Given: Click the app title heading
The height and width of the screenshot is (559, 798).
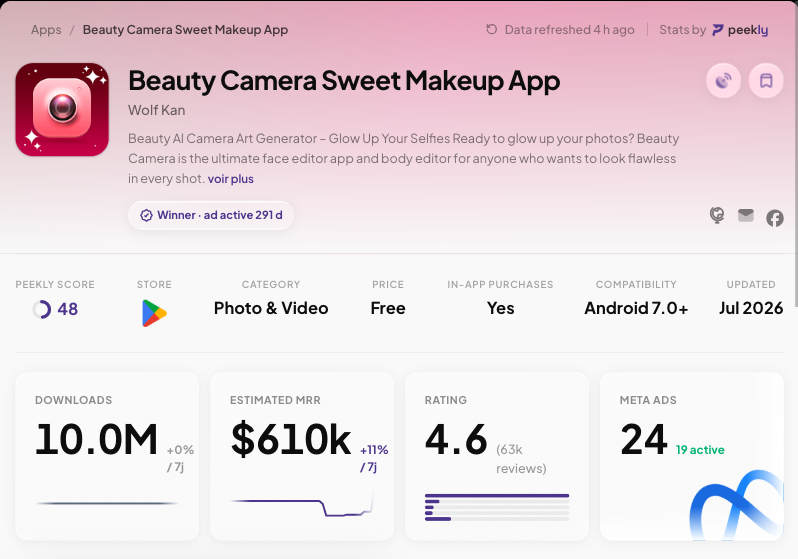Looking at the screenshot, I should (344, 81).
